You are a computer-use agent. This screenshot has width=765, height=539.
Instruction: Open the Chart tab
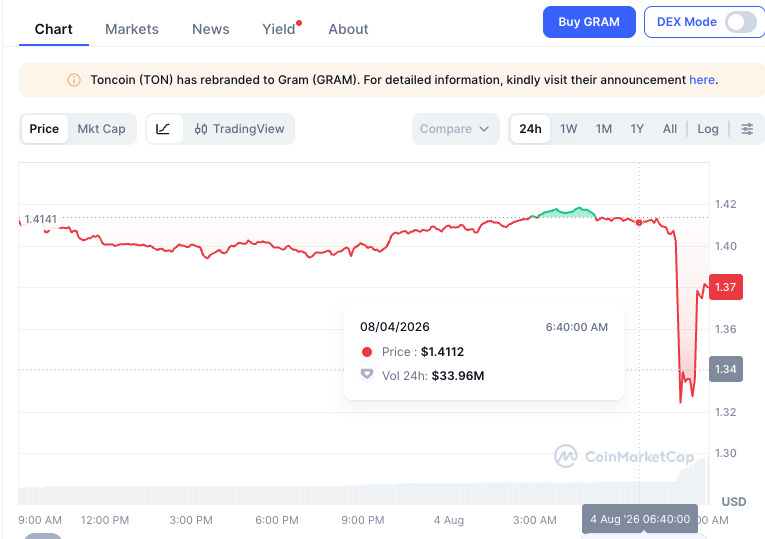click(x=54, y=29)
